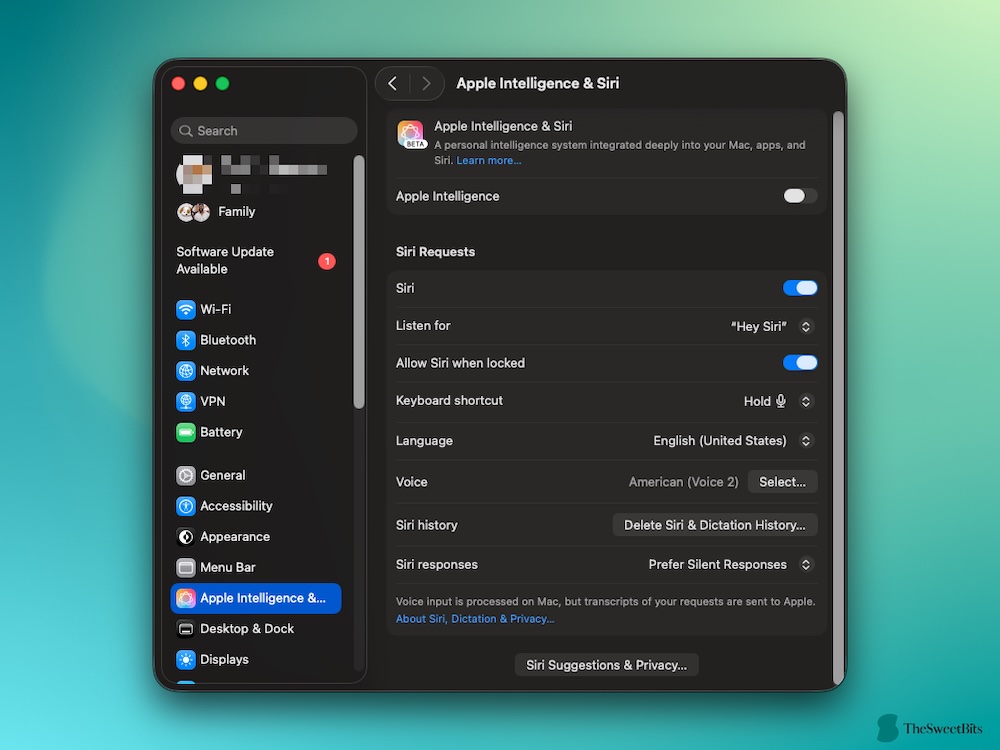The image size is (1000, 750).
Task: Click the VPN sidebar icon
Action: point(186,402)
